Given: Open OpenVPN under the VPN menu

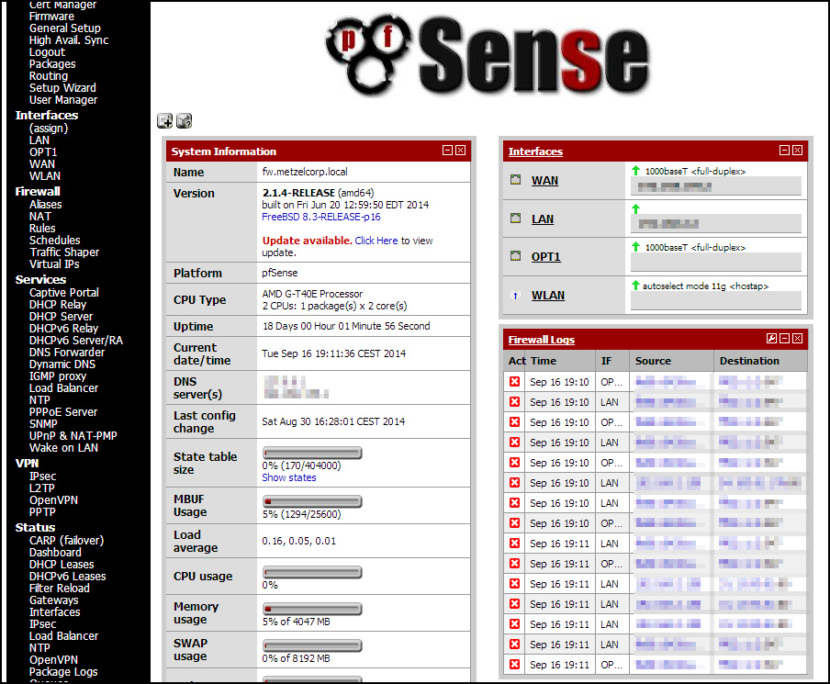Looking at the screenshot, I should [x=53, y=499].
